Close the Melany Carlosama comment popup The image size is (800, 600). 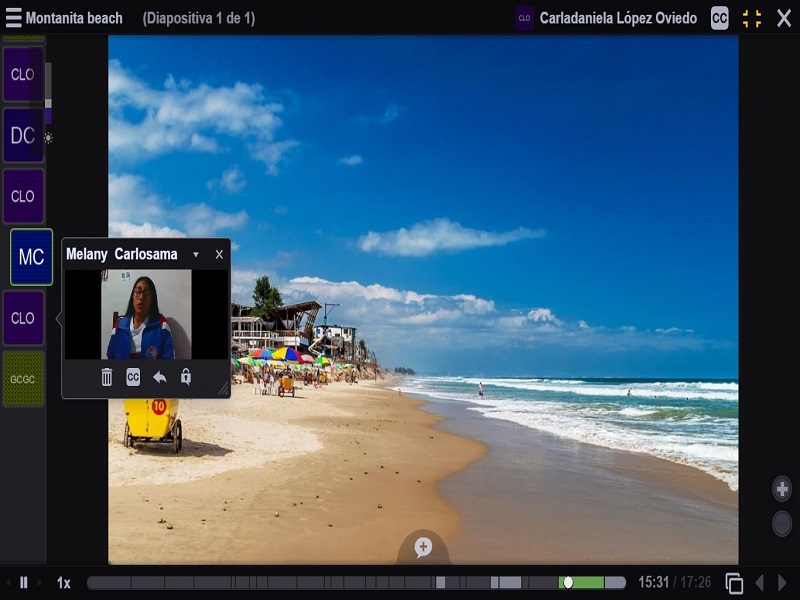click(x=219, y=254)
